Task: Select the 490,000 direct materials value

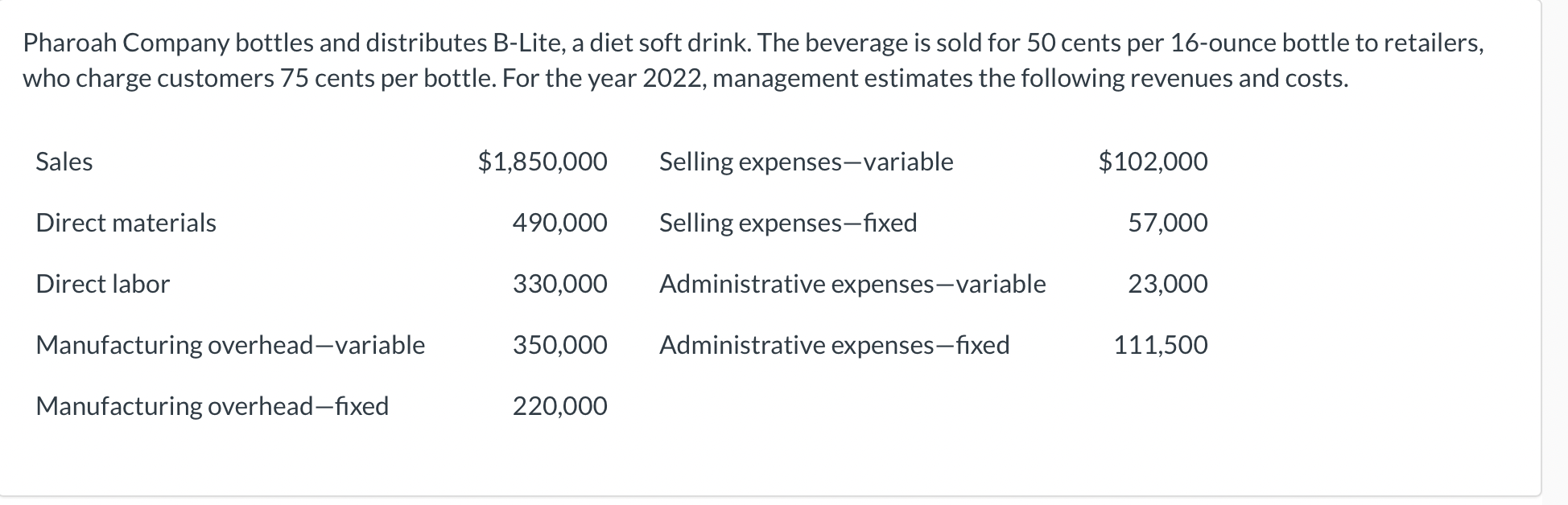Action: point(560,223)
